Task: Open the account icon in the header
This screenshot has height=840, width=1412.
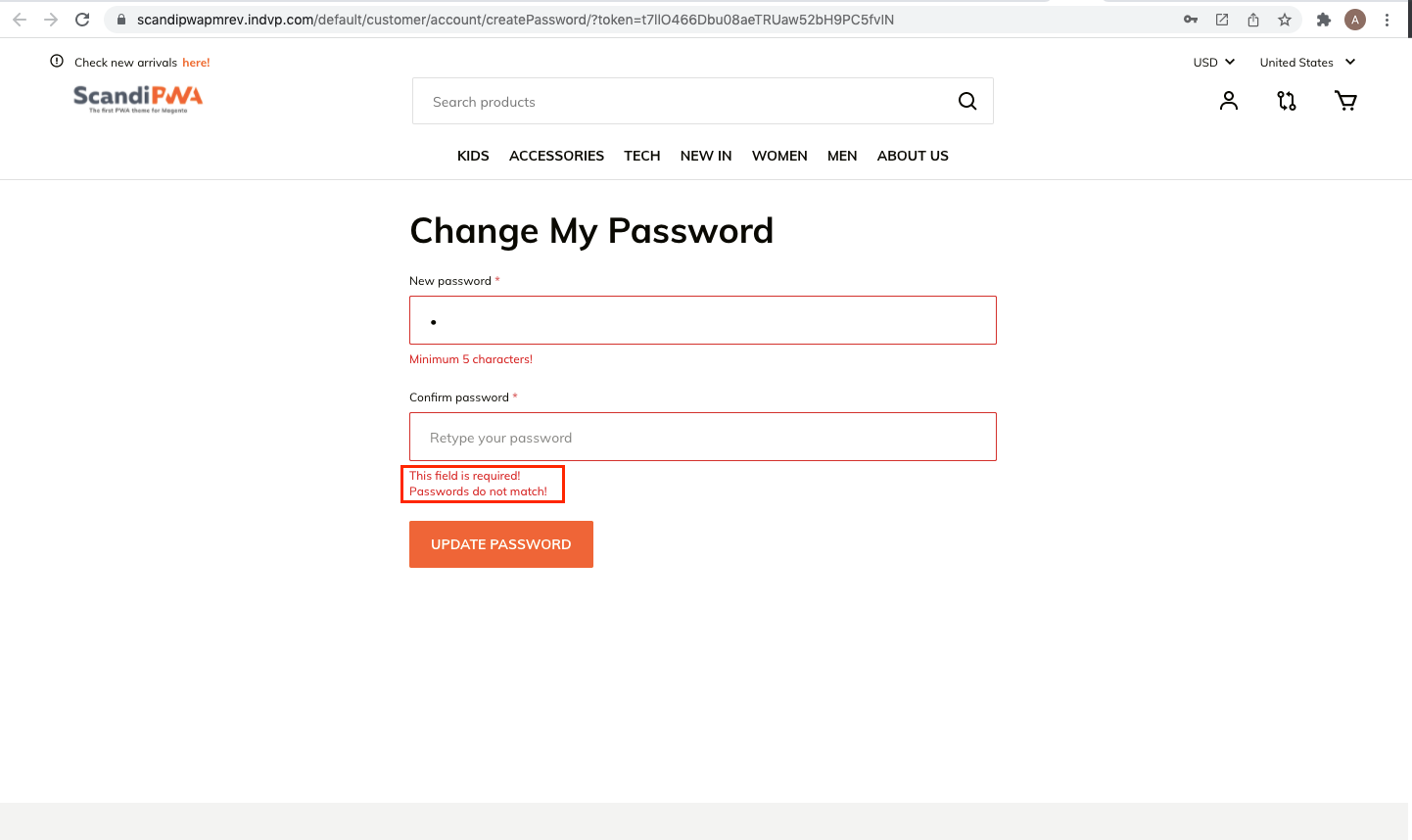Action: click(1228, 100)
